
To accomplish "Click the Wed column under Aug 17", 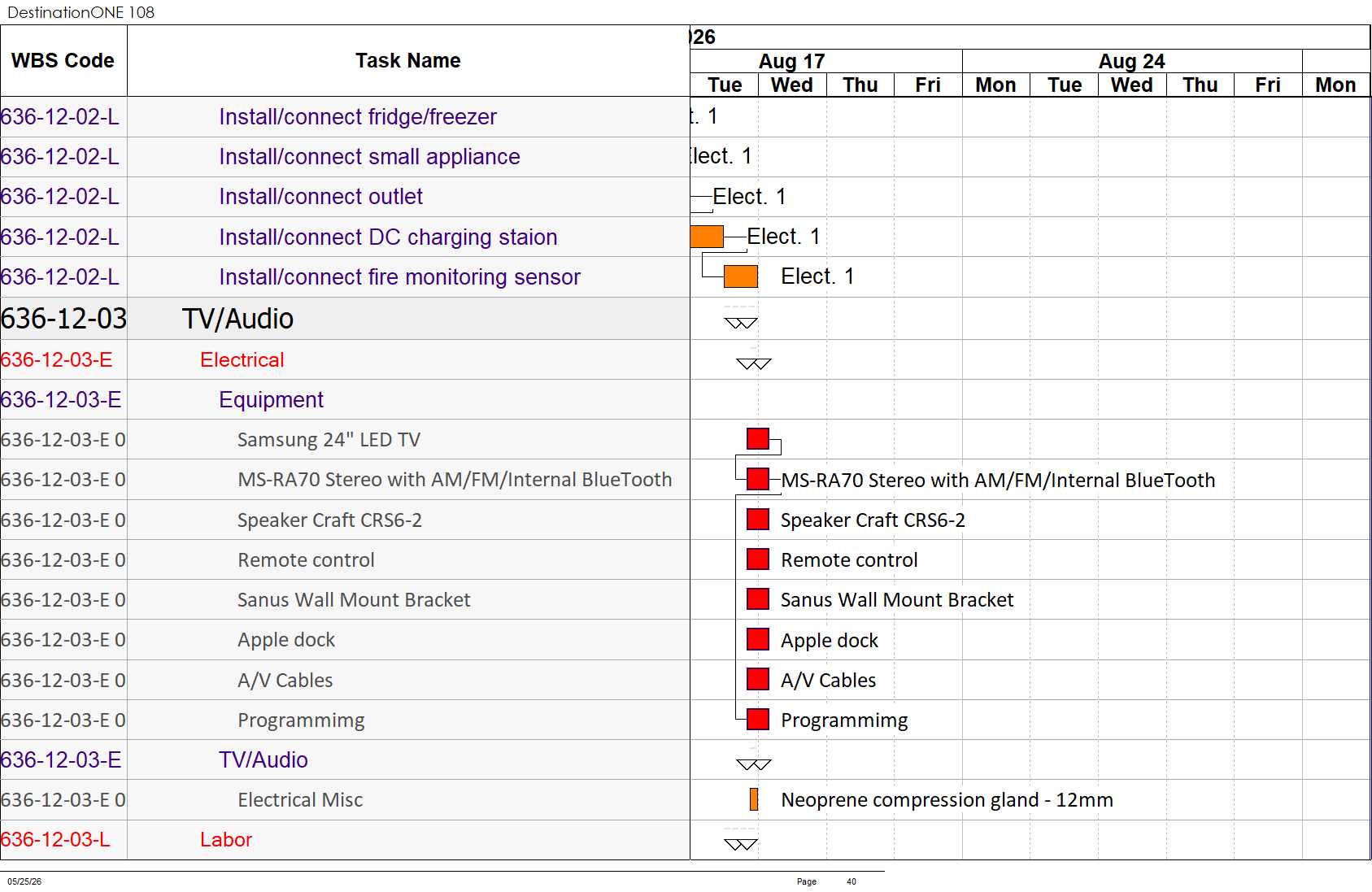I will click(x=792, y=85).
